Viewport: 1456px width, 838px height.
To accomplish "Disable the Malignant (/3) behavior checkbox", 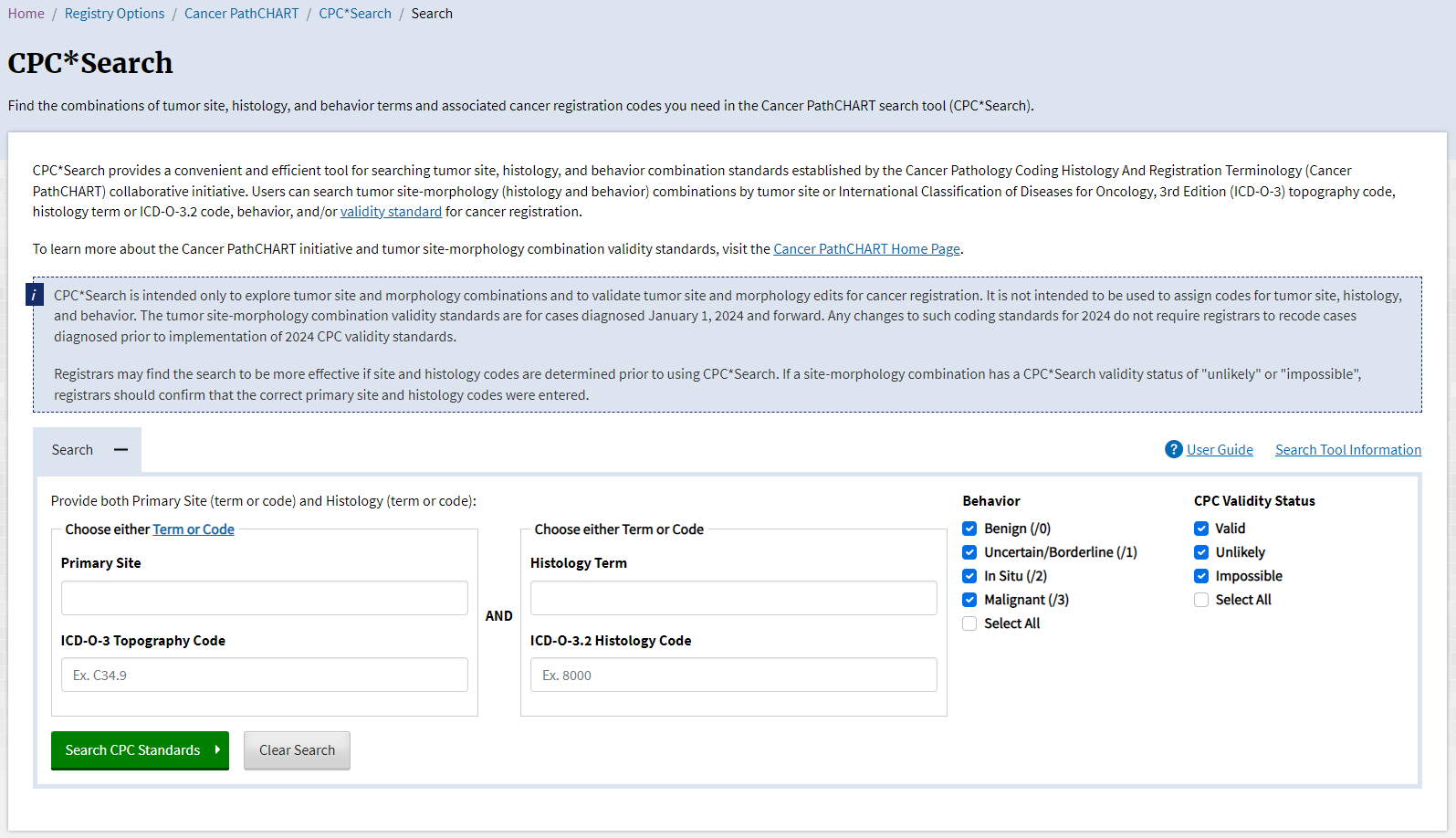I will [969, 600].
